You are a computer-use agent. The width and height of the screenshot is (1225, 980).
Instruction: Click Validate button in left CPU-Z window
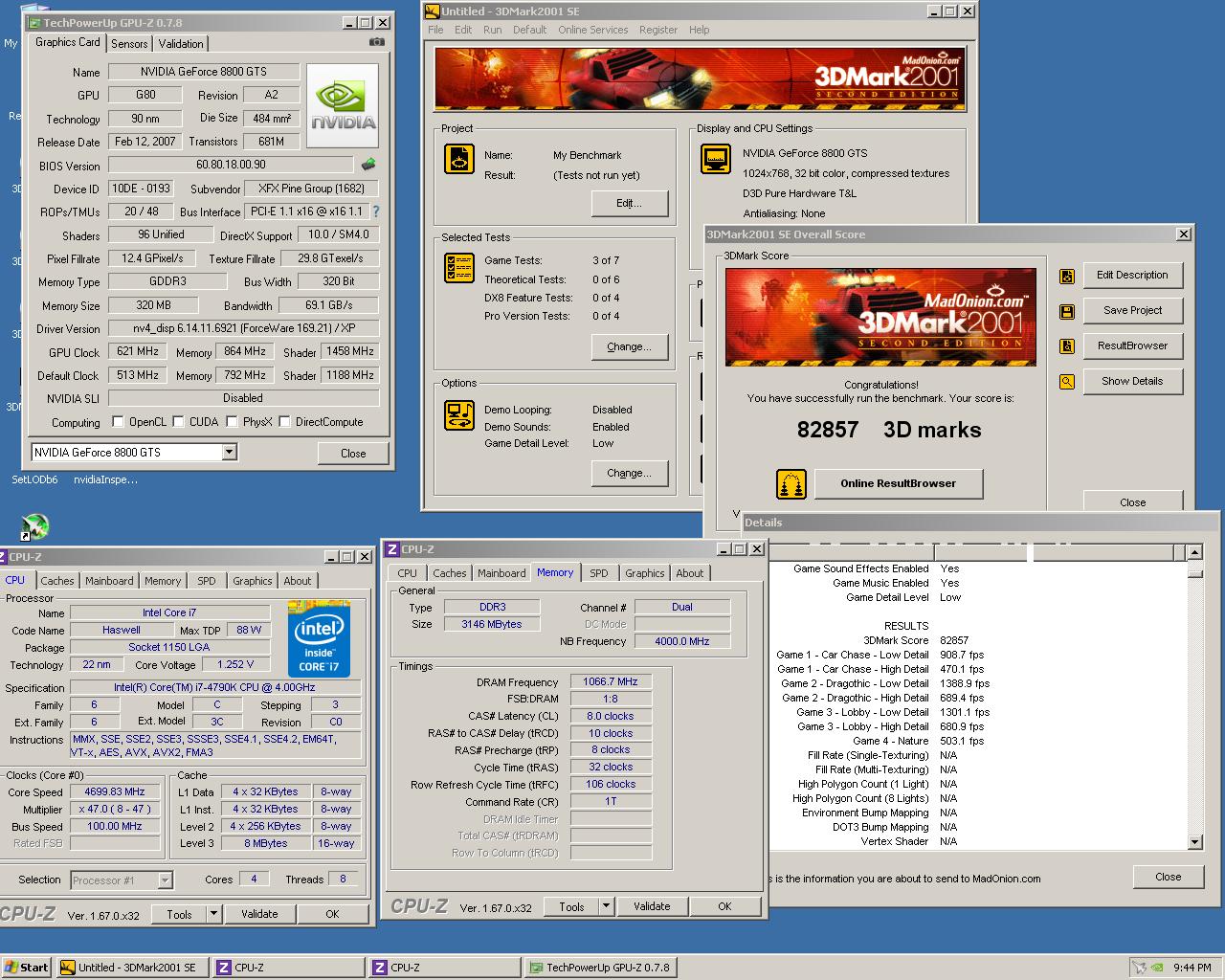pyautogui.click(x=259, y=914)
